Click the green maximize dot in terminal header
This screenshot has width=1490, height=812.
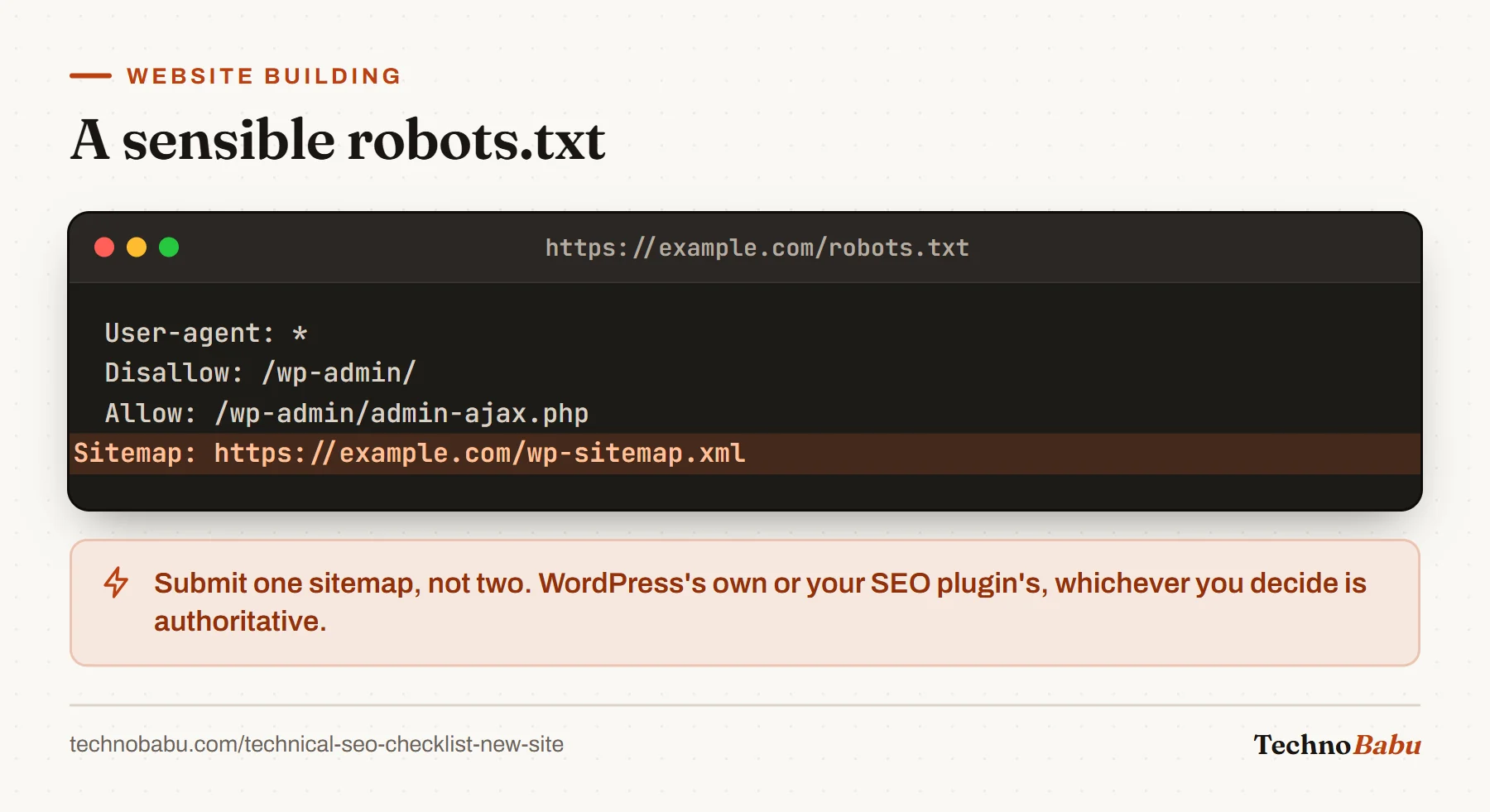(169, 247)
